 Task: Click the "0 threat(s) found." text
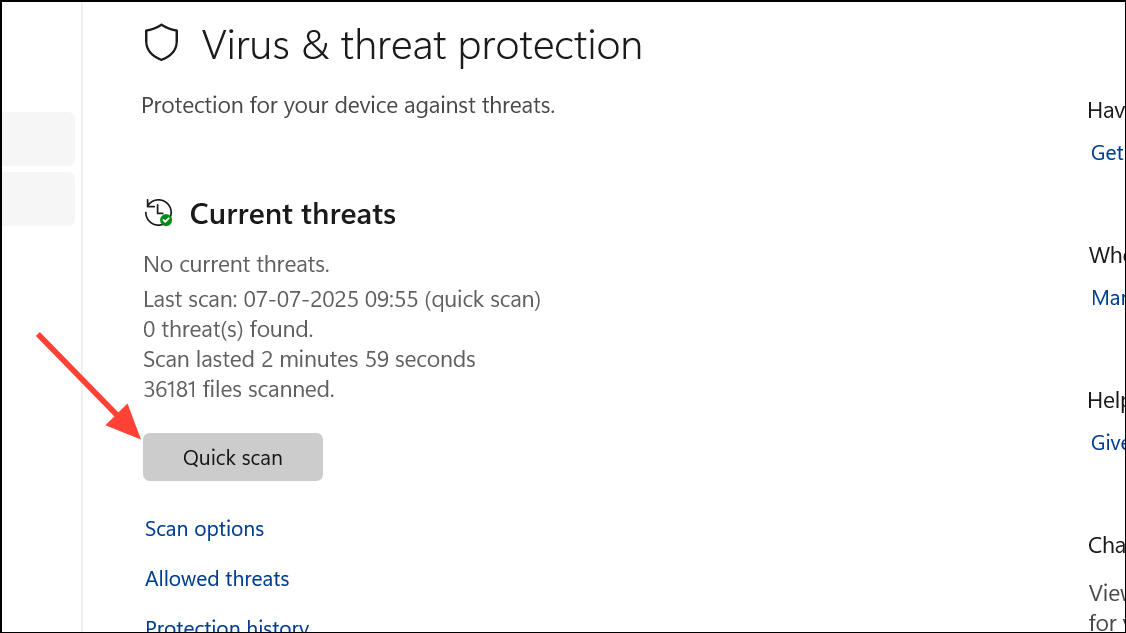click(x=228, y=329)
